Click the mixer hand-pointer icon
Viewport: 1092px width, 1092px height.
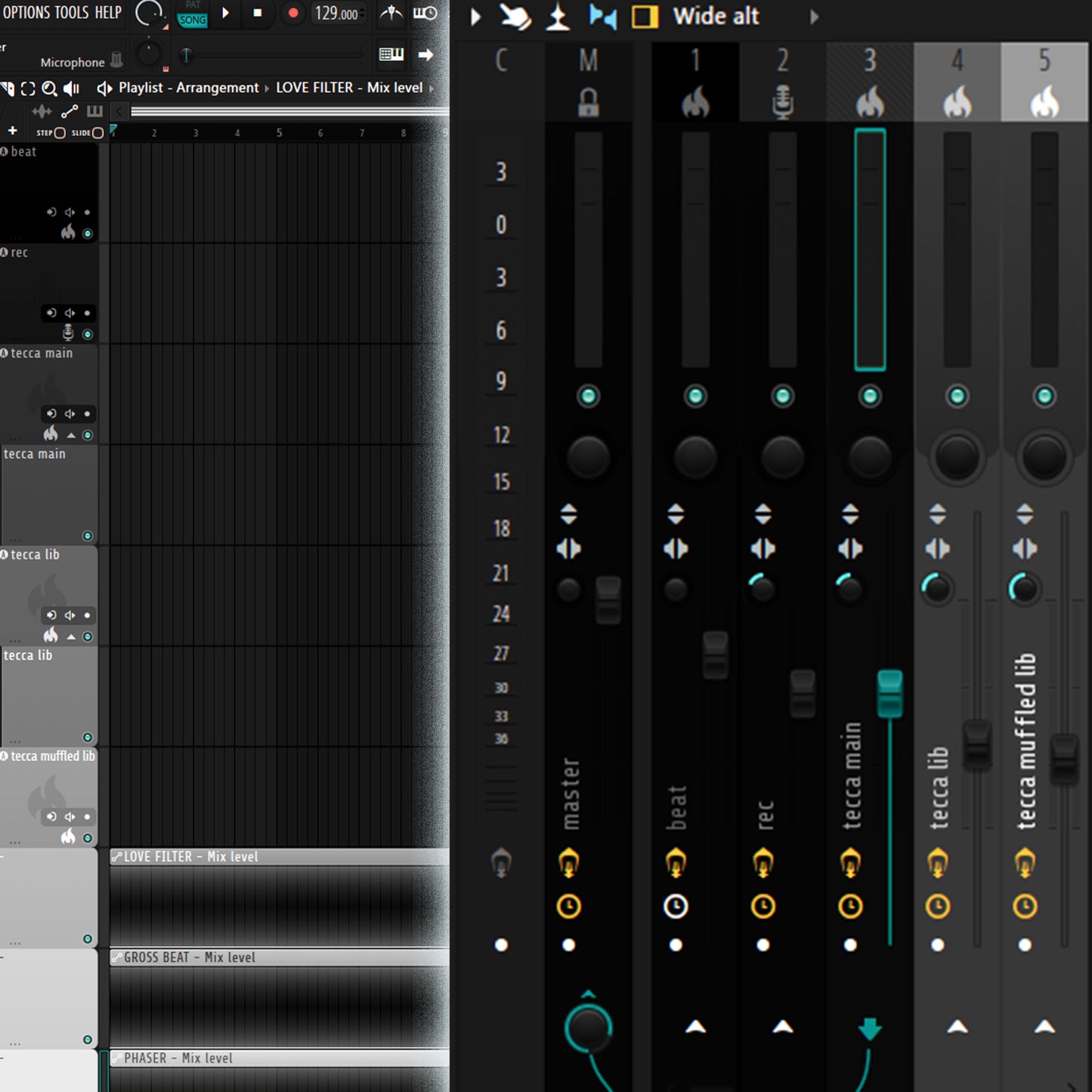[x=515, y=17]
